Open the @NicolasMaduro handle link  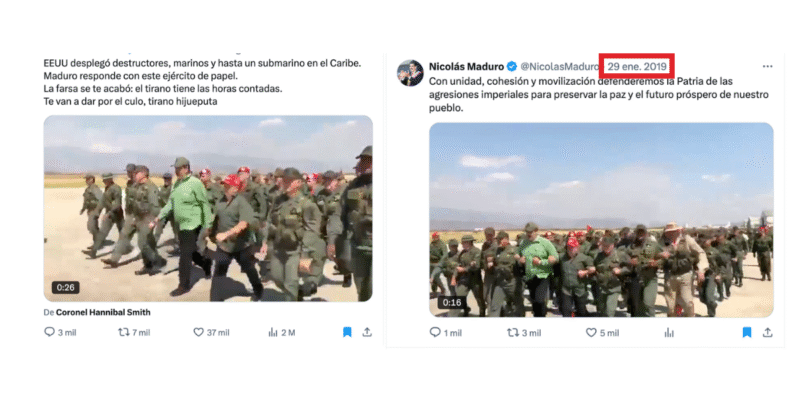[x=560, y=66]
